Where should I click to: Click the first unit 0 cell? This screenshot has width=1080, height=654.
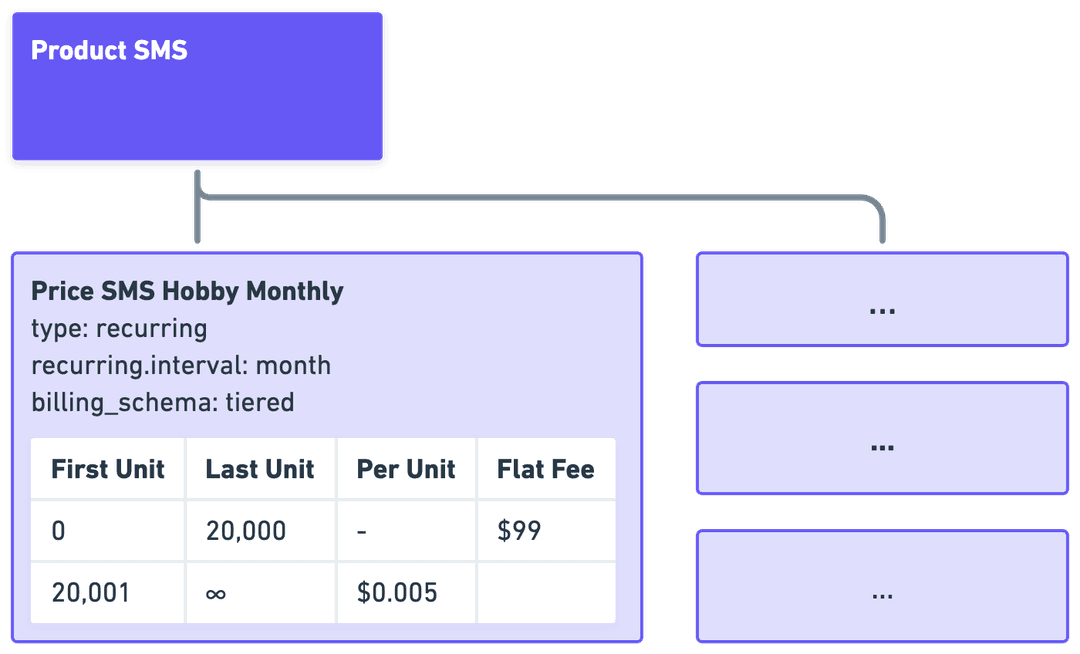(x=59, y=530)
